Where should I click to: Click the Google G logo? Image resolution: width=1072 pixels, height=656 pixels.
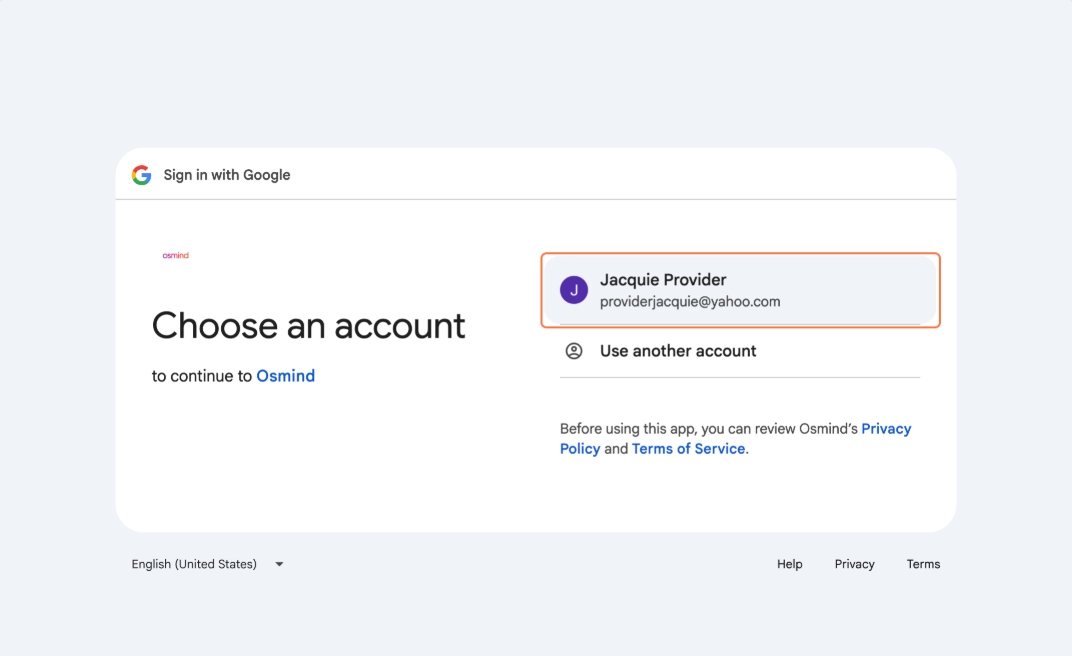[x=142, y=175]
